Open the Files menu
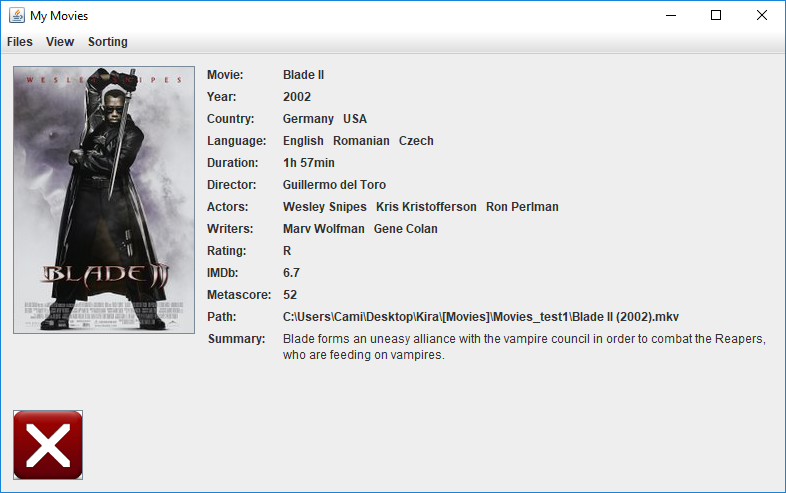The height and width of the screenshot is (493, 786). tap(20, 42)
